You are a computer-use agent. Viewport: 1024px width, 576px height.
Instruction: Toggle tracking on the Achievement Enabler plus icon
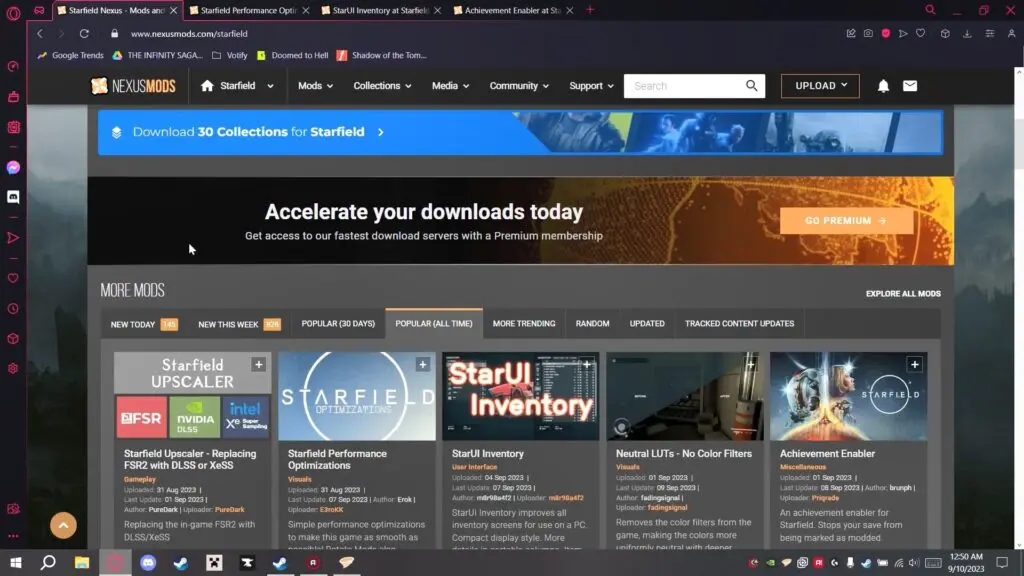click(914, 365)
